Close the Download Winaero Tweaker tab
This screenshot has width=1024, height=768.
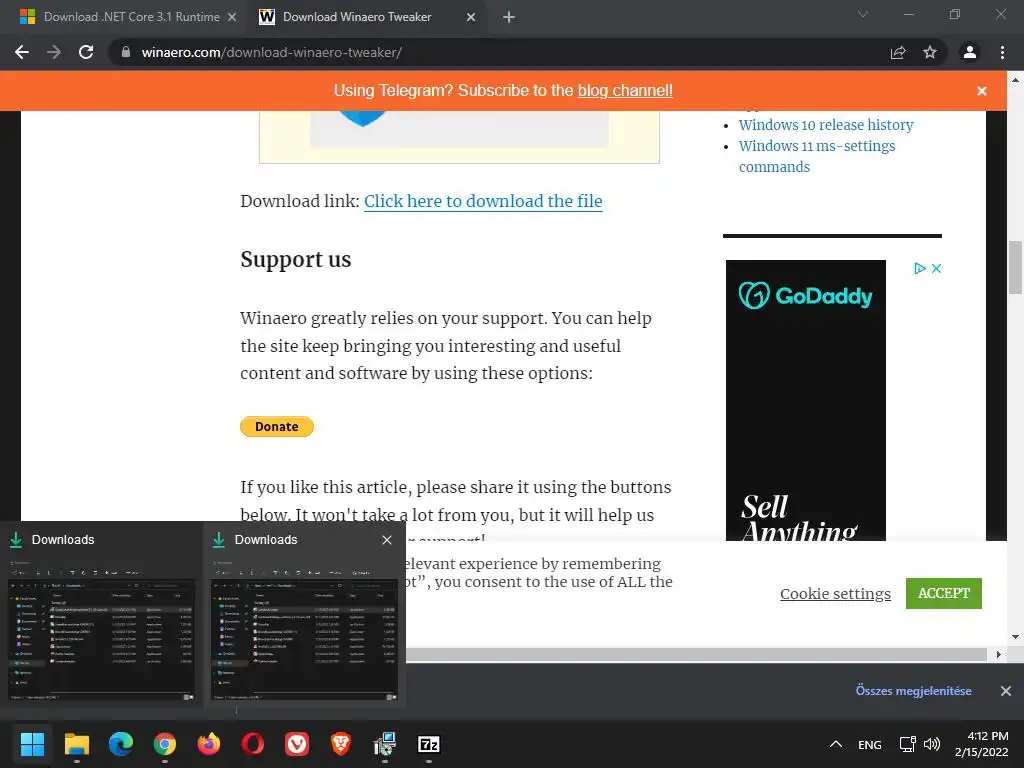click(x=471, y=17)
